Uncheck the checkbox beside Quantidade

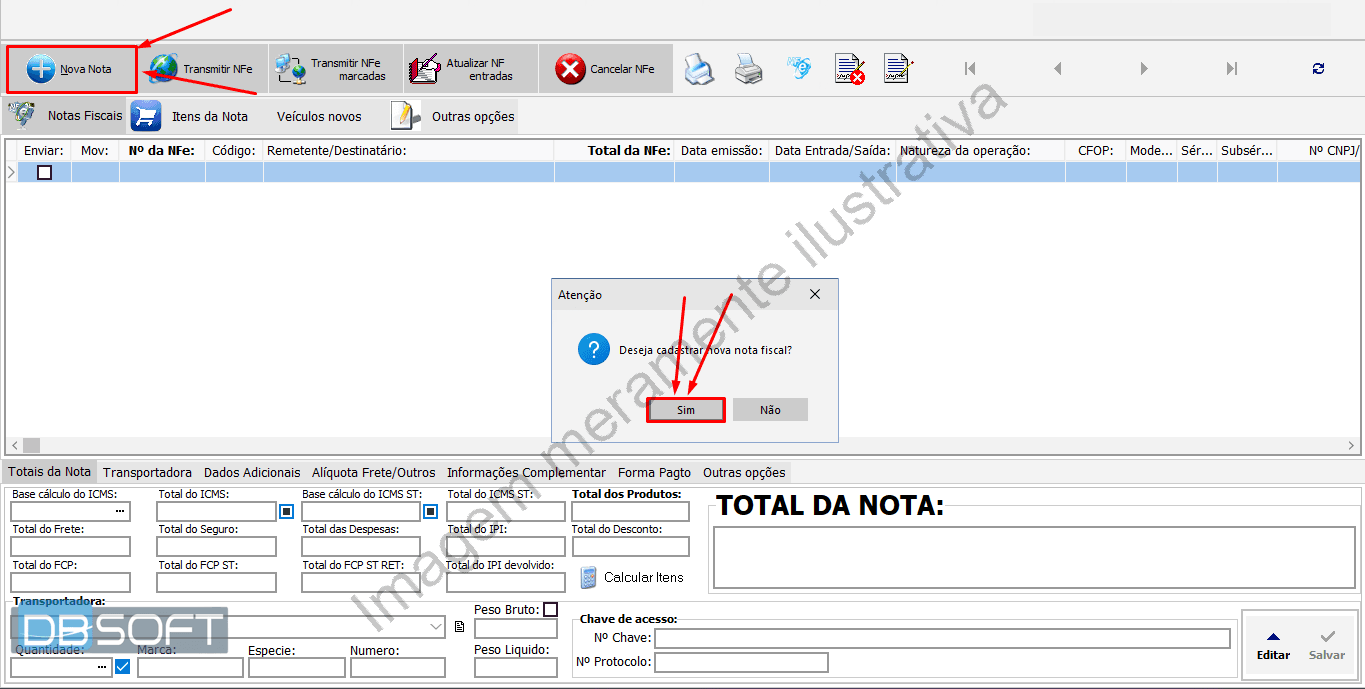click(121, 665)
